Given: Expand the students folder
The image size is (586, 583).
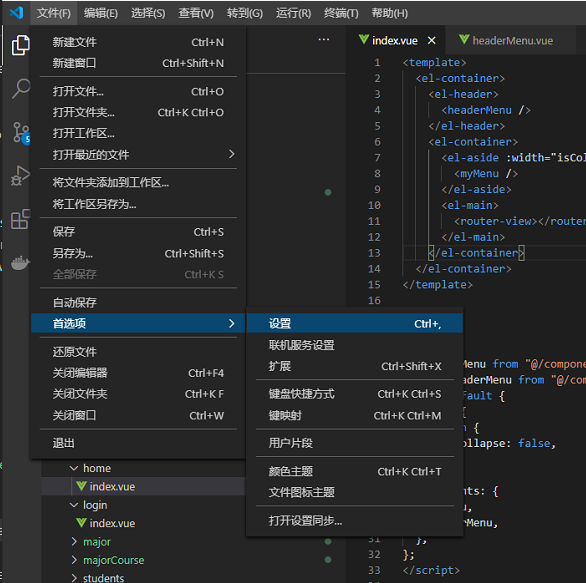Looking at the screenshot, I should point(74,578).
